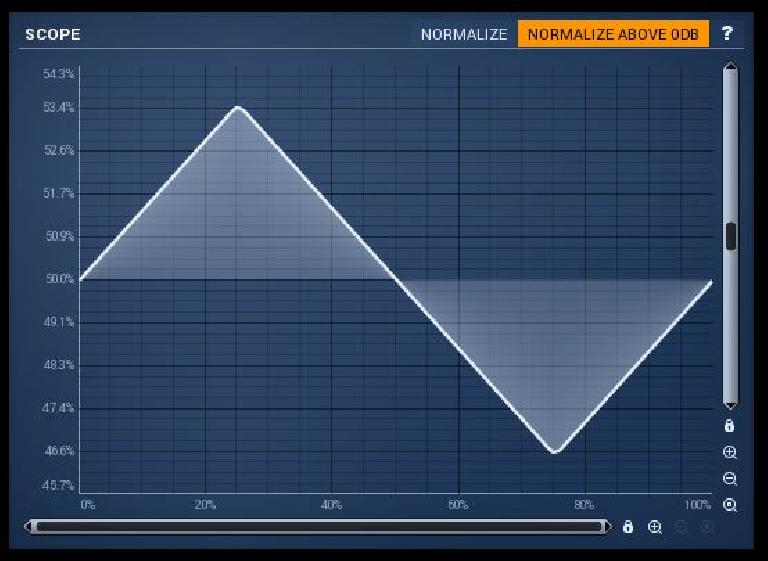Click the vertical scrollbar dark thumb handle
Image resolution: width=768 pixels, height=561 pixels.
click(730, 236)
